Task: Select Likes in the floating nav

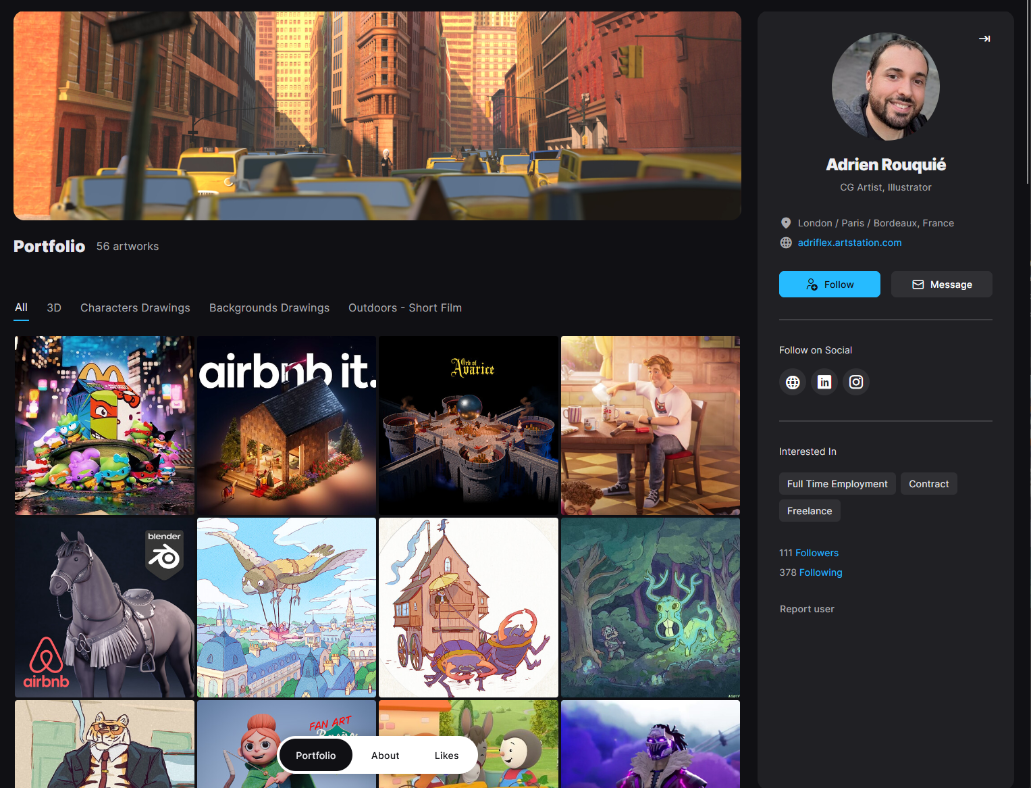Action: coord(446,756)
